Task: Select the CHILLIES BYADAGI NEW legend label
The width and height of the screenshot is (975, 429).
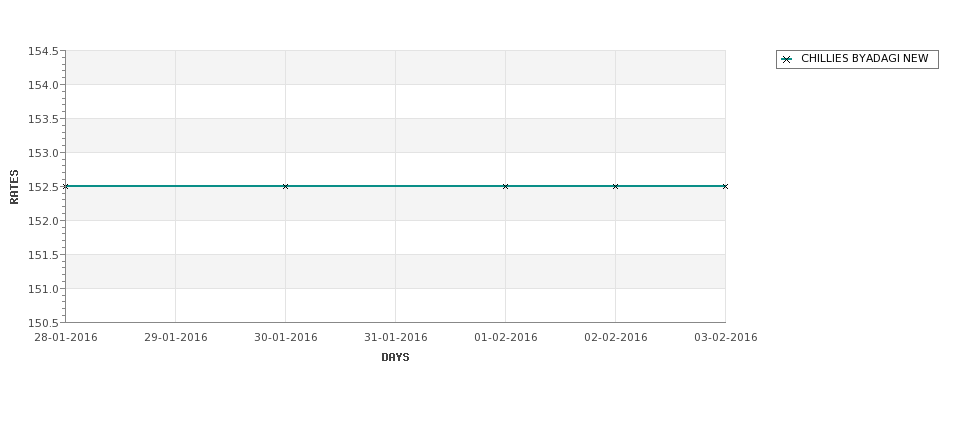Action: click(864, 58)
